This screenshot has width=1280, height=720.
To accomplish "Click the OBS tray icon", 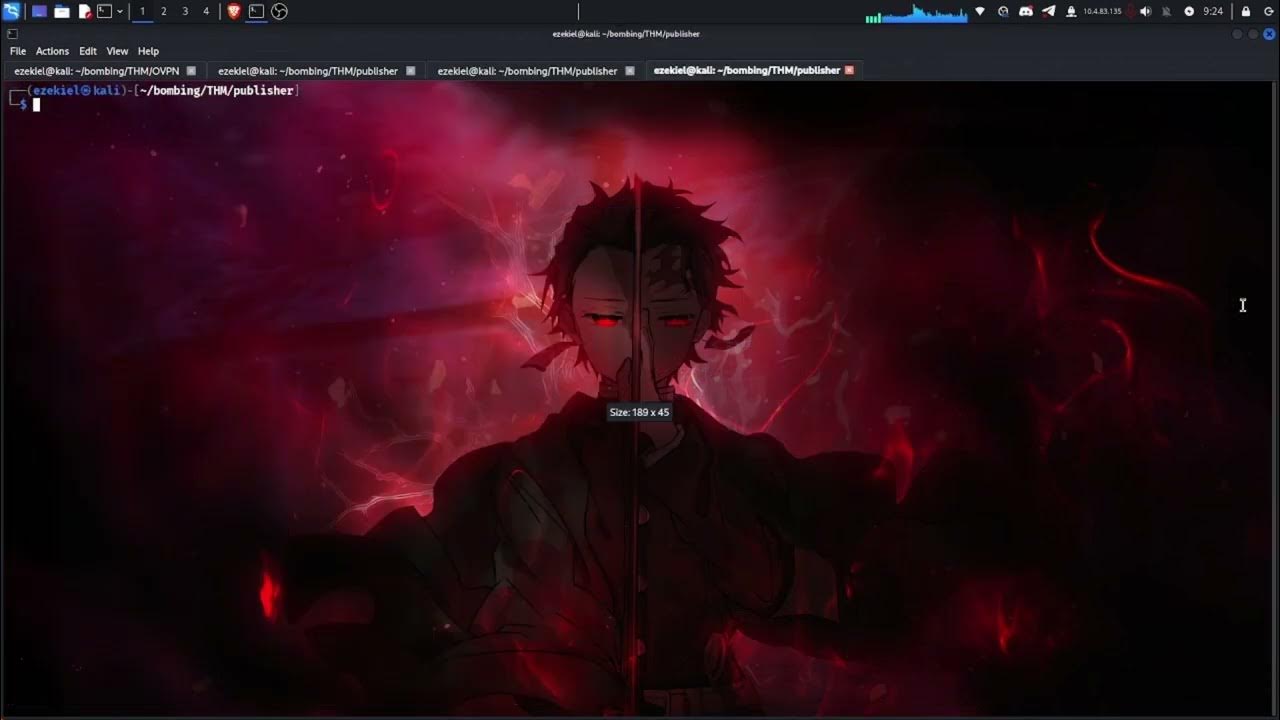I will point(1003,11).
